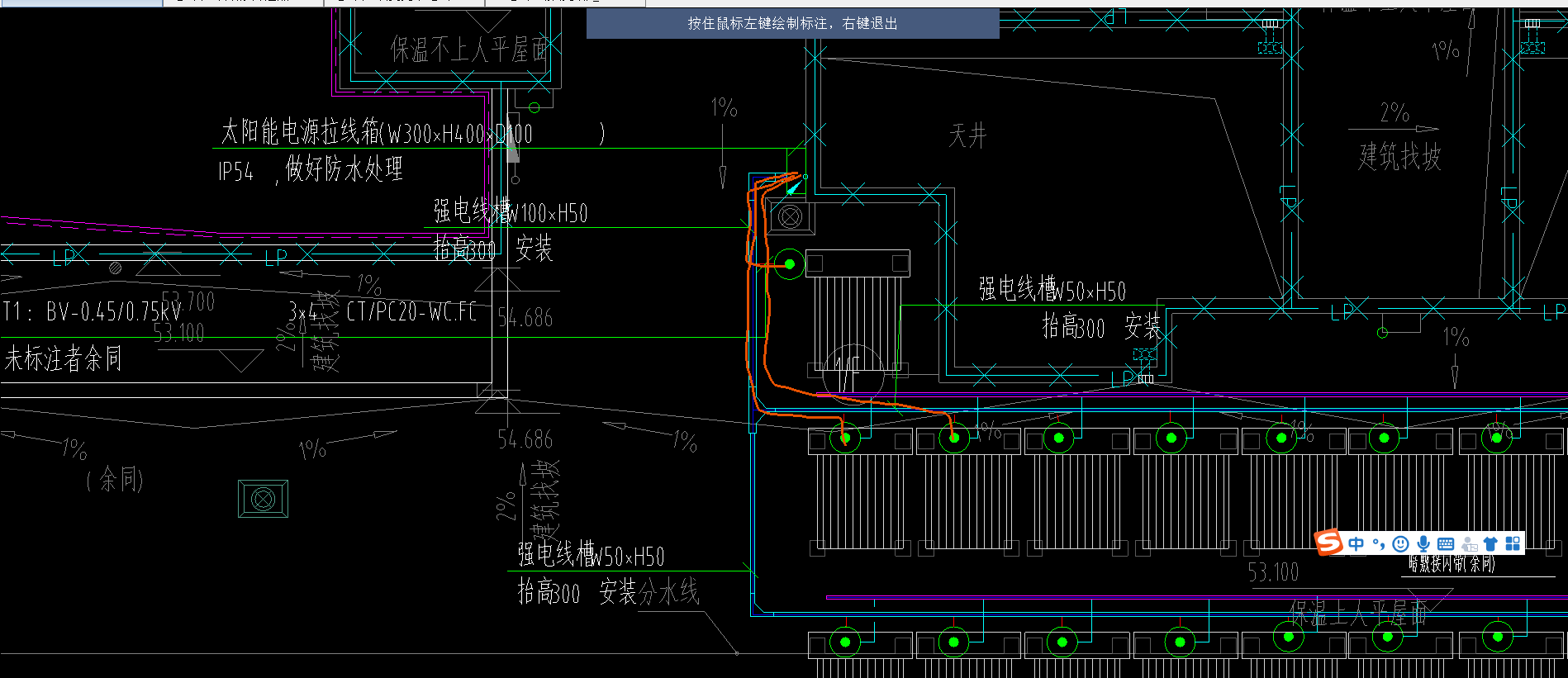Select the (余同) text on the left
Viewport: 1568px width, 678px height.
(x=115, y=479)
